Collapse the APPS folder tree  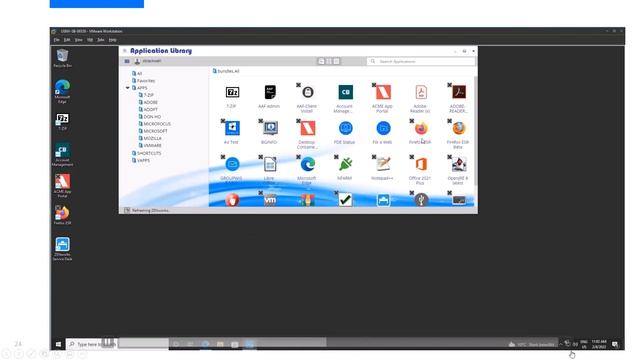(x=127, y=88)
